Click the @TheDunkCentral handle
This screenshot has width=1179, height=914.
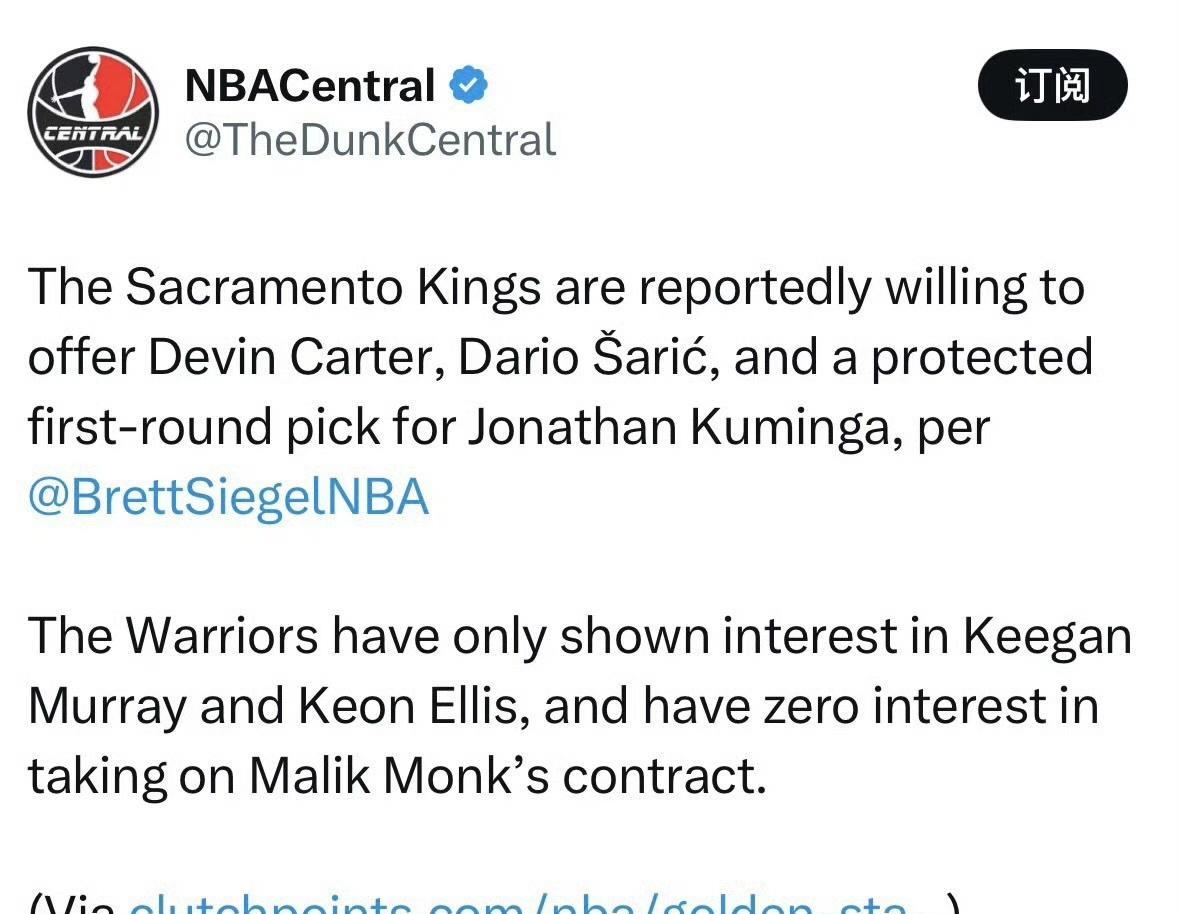[x=370, y=140]
